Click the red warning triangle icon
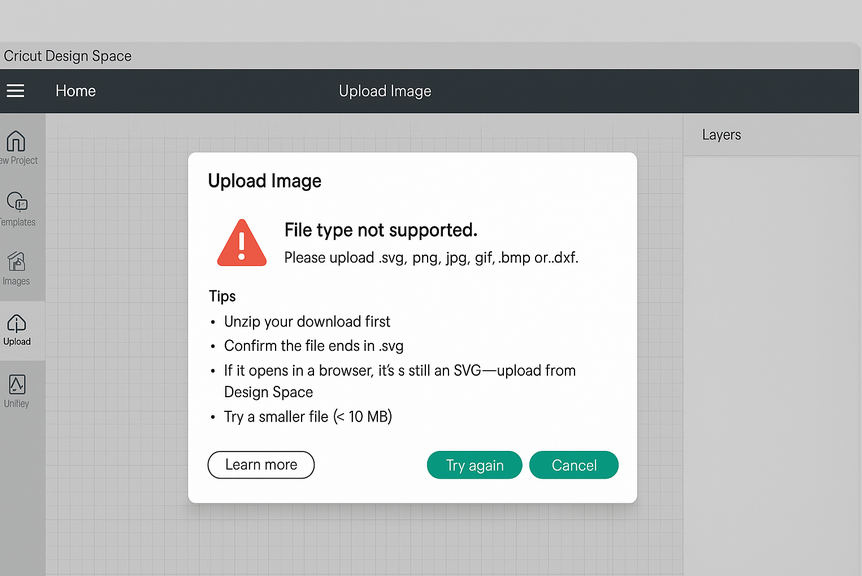 [242, 243]
